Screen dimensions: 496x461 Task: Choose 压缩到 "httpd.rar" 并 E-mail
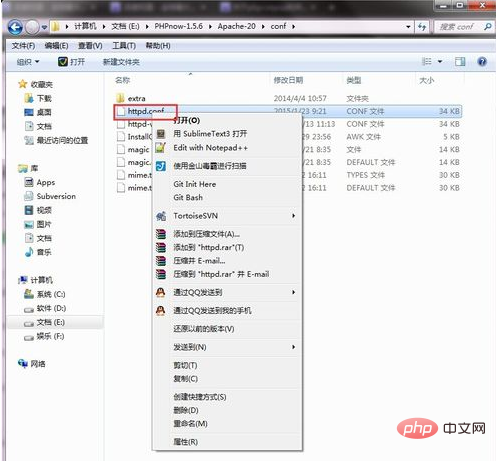pyautogui.click(x=221, y=274)
